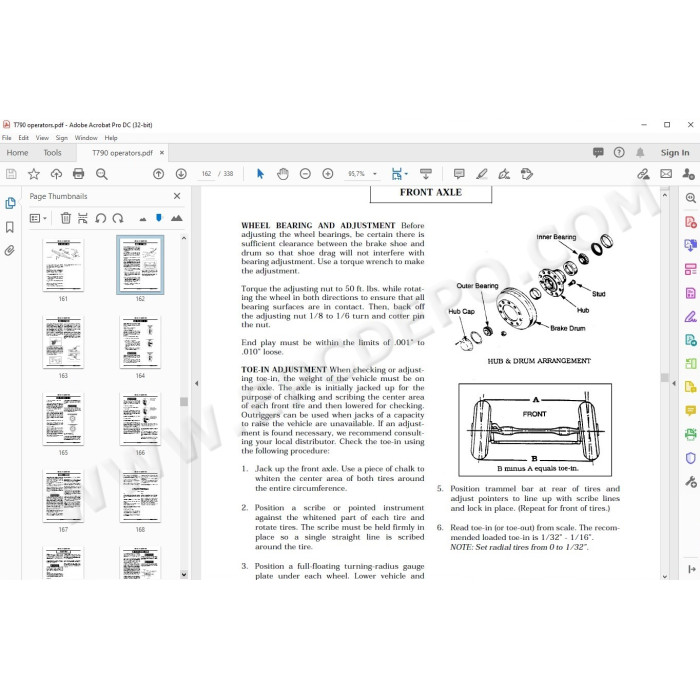The height and width of the screenshot is (700, 700).
Task: Expand the right tools pane at bottom
Action: pos(691,569)
